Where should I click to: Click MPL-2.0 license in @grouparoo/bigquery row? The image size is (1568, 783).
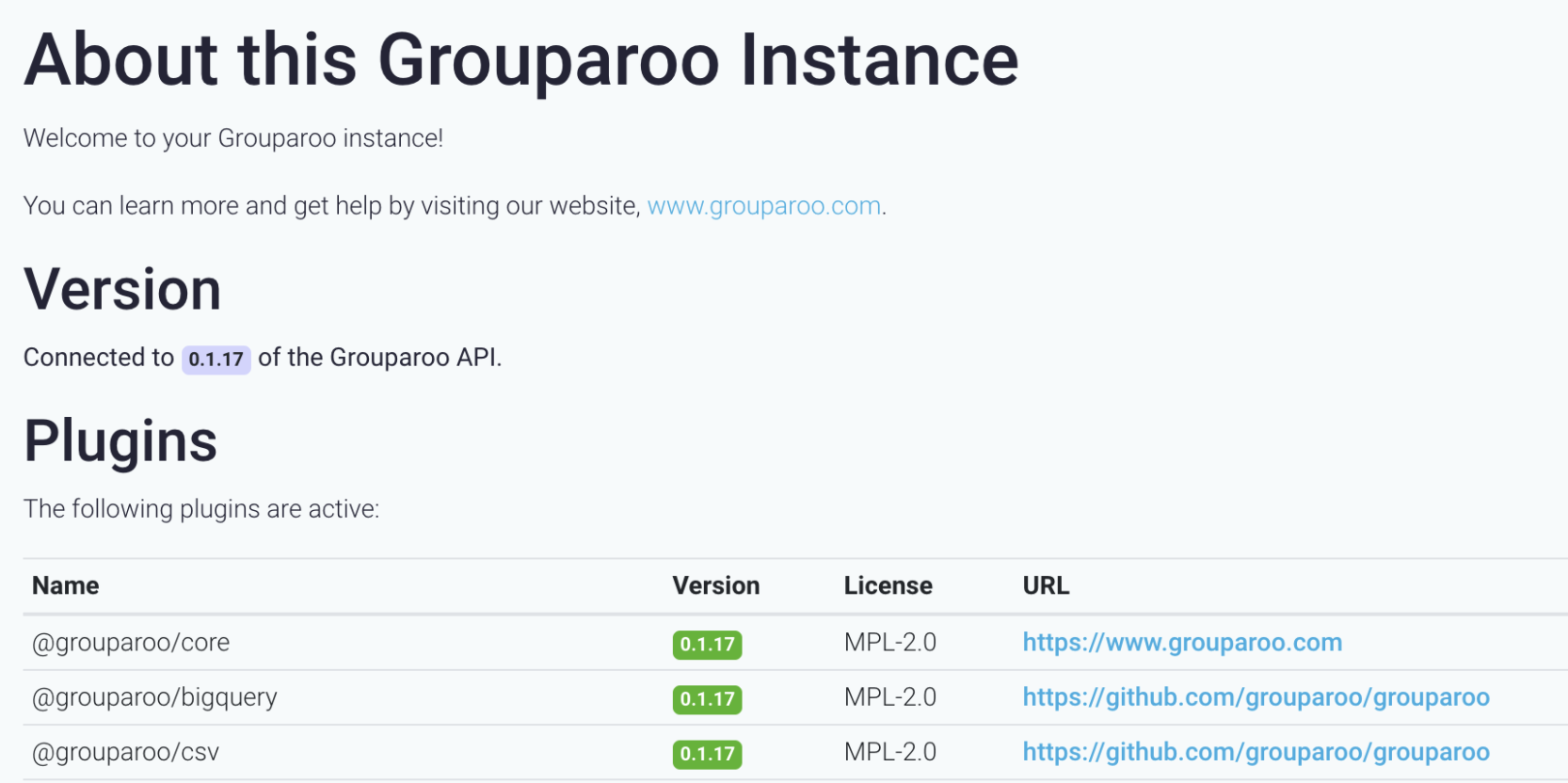click(890, 697)
